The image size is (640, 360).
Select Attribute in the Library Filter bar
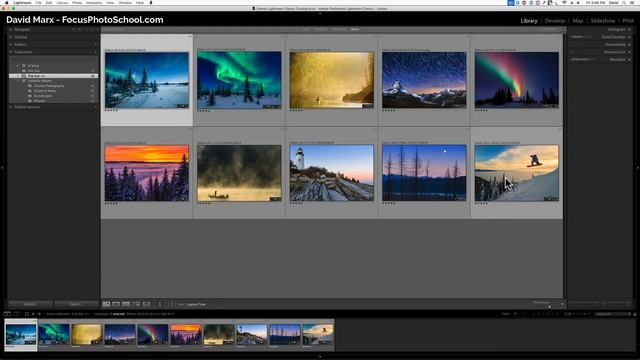point(320,29)
